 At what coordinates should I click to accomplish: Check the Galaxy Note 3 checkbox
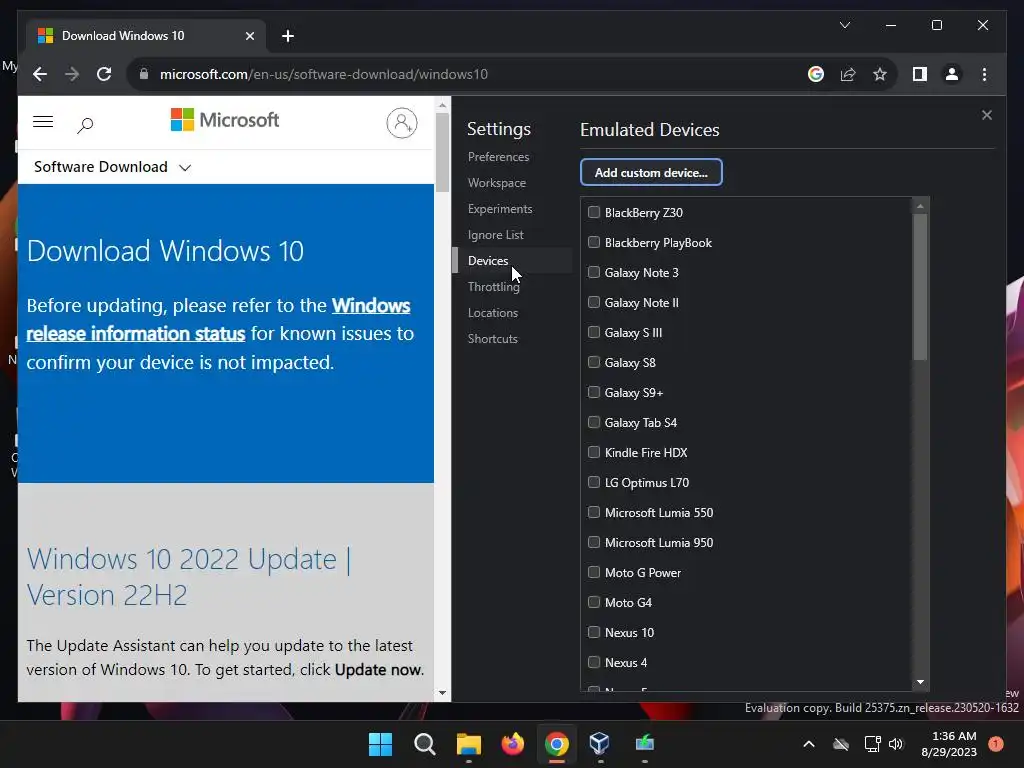pyautogui.click(x=594, y=272)
